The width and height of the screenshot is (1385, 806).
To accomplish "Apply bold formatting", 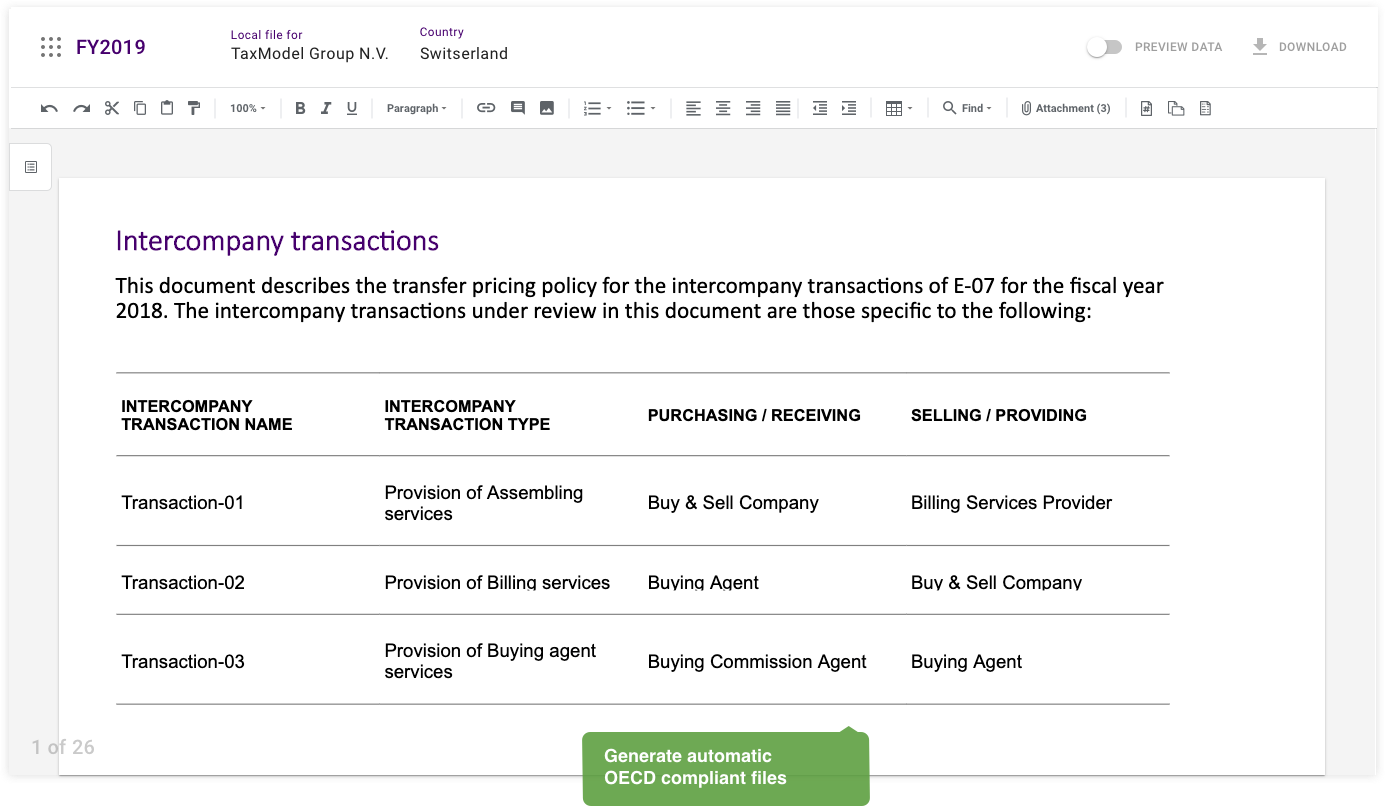I will coord(300,108).
